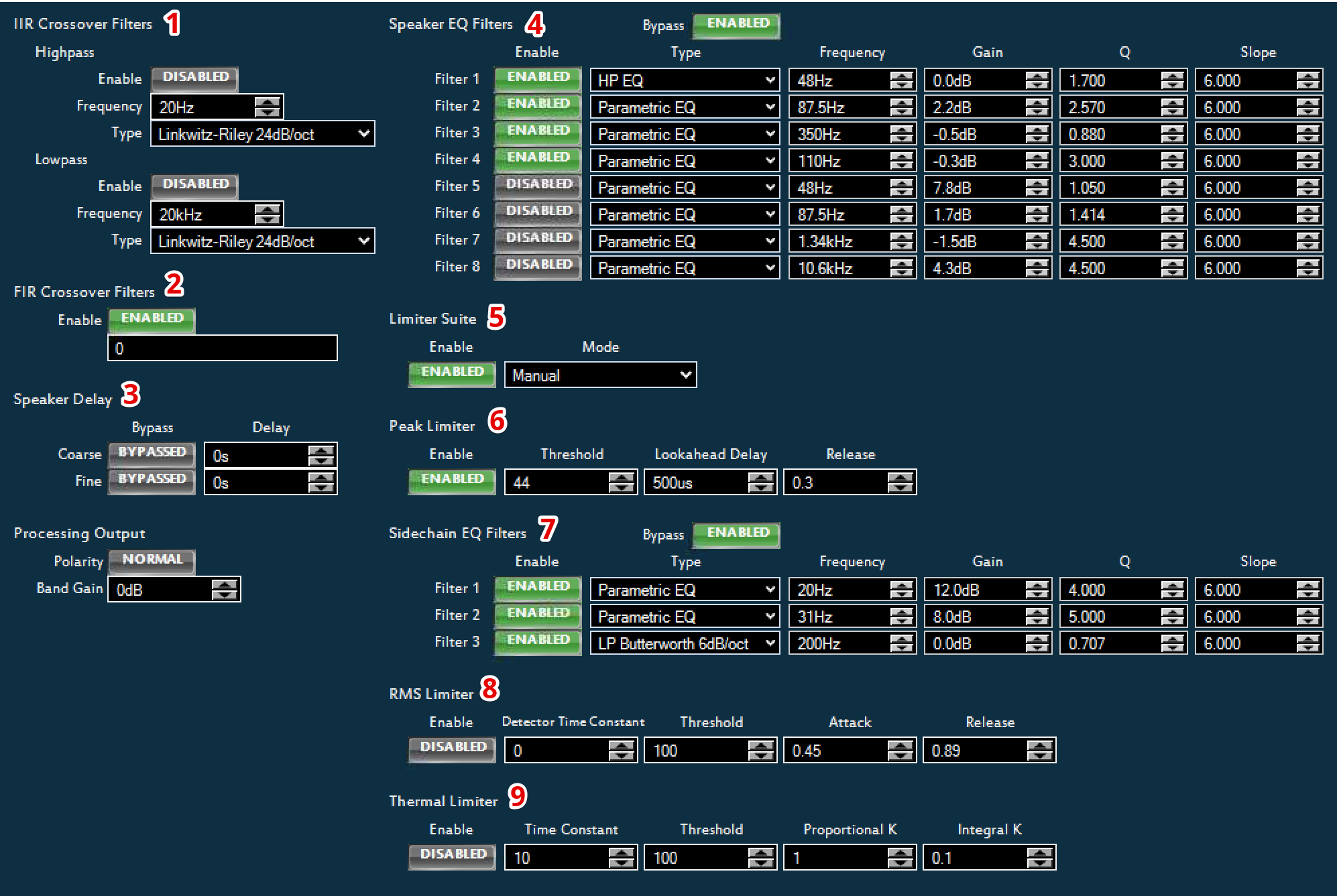The image size is (1337, 896).
Task: Adjust Speaker EQ Filter 2 gain stepper
Action: point(1037,107)
